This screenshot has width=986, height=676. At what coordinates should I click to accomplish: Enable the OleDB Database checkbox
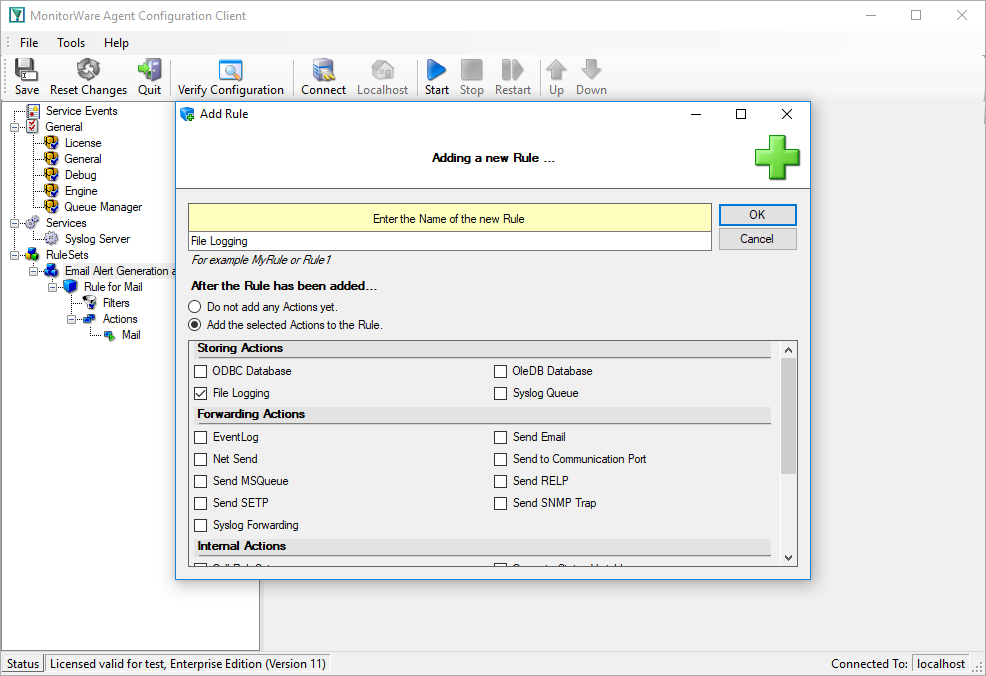501,371
